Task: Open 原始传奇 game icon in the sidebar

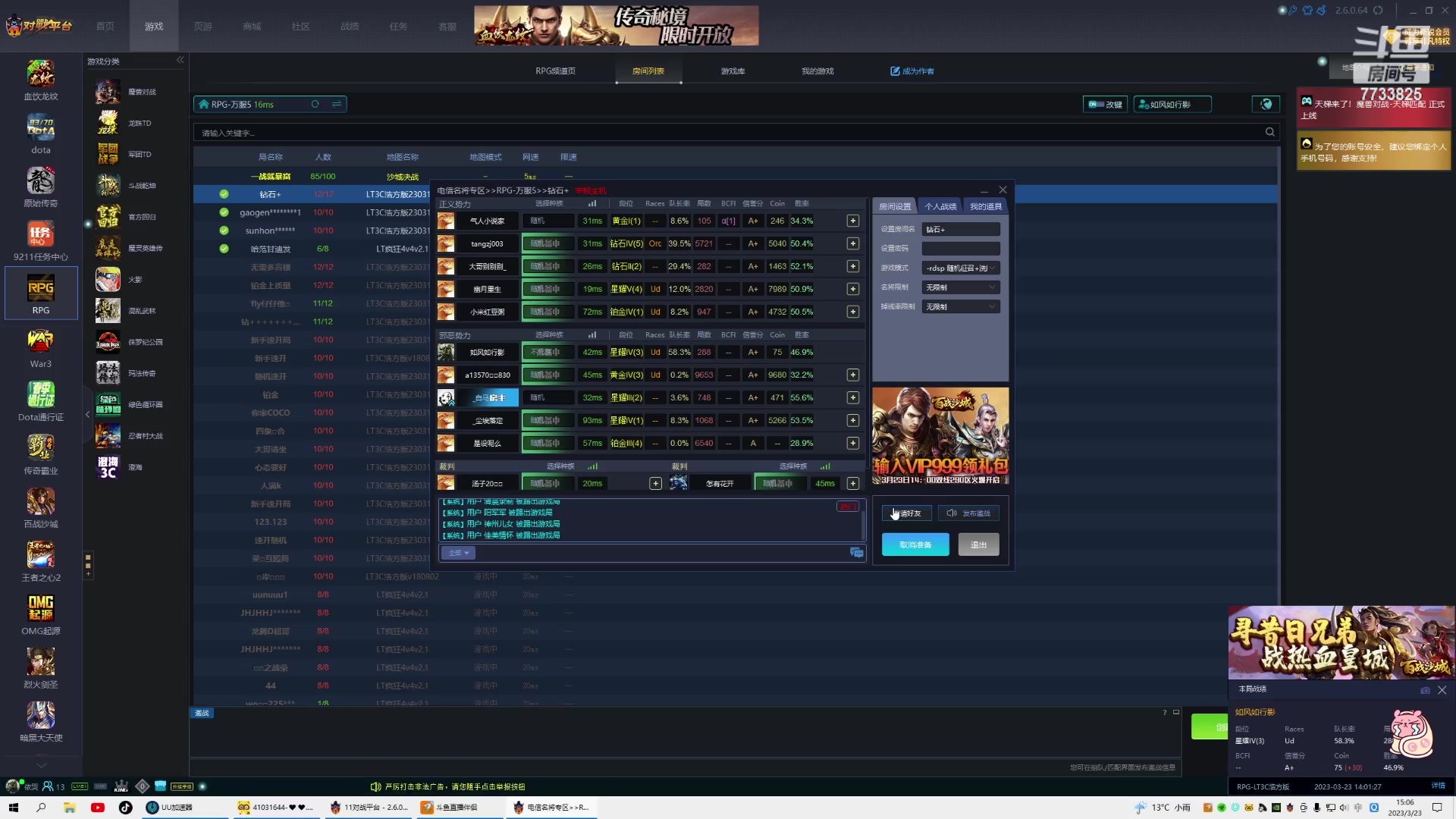Action: [41, 188]
